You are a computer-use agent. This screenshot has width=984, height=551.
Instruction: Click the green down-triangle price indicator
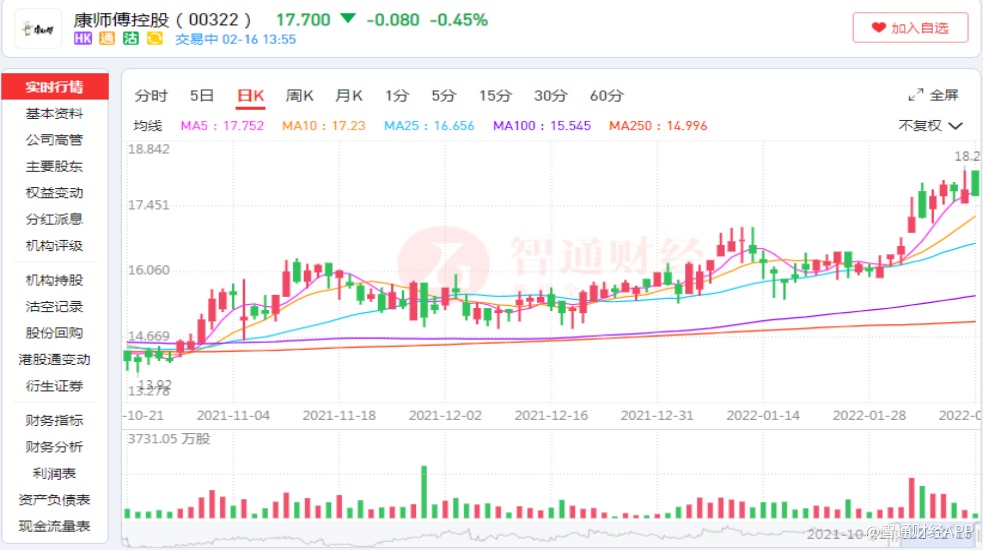[x=347, y=19]
